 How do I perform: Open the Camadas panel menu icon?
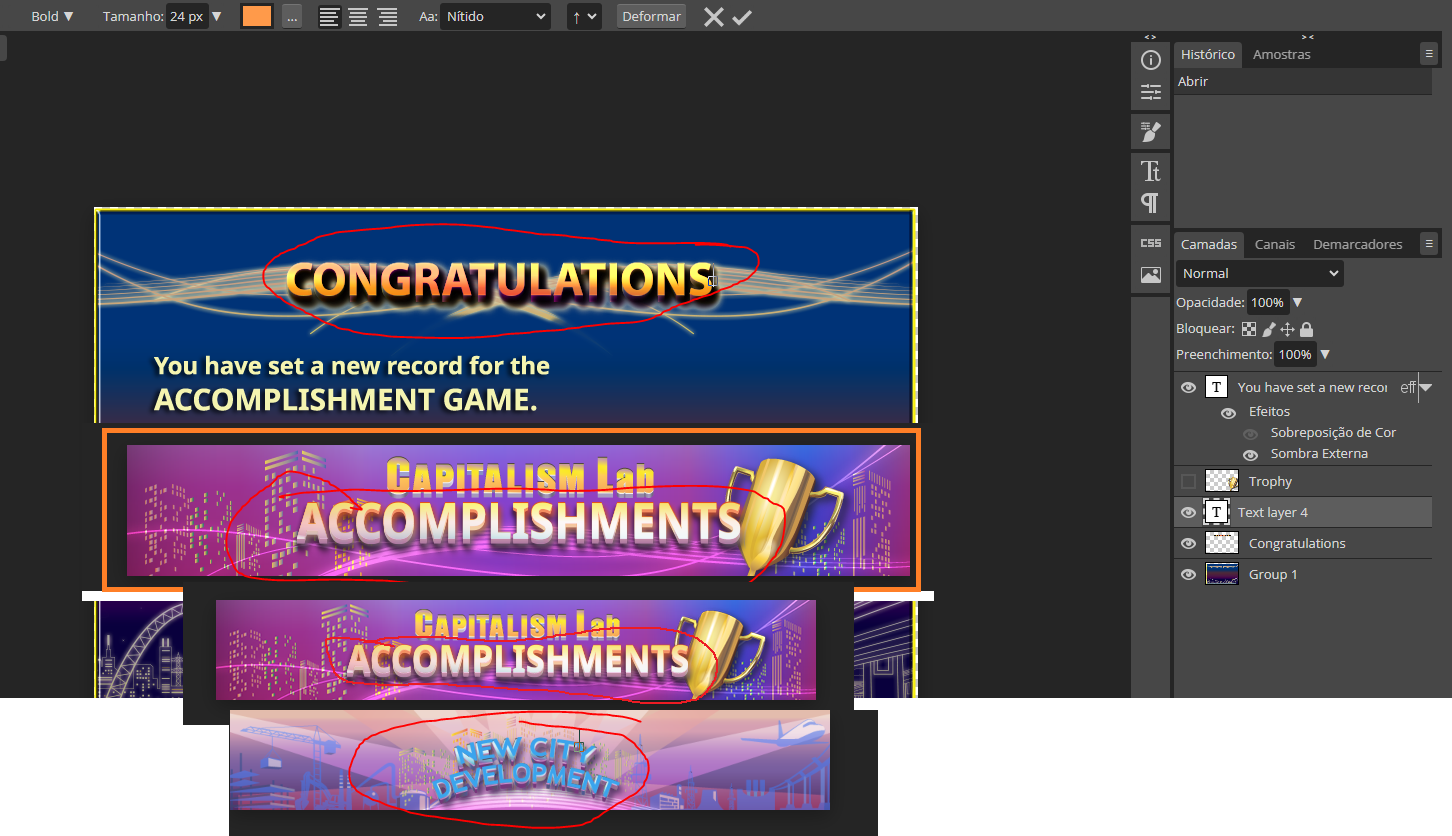click(x=1429, y=243)
